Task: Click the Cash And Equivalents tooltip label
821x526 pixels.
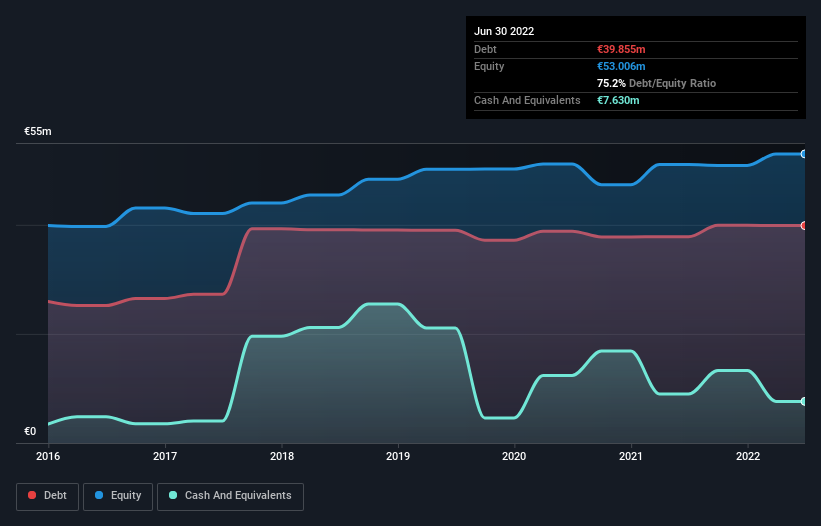Action: coord(527,100)
